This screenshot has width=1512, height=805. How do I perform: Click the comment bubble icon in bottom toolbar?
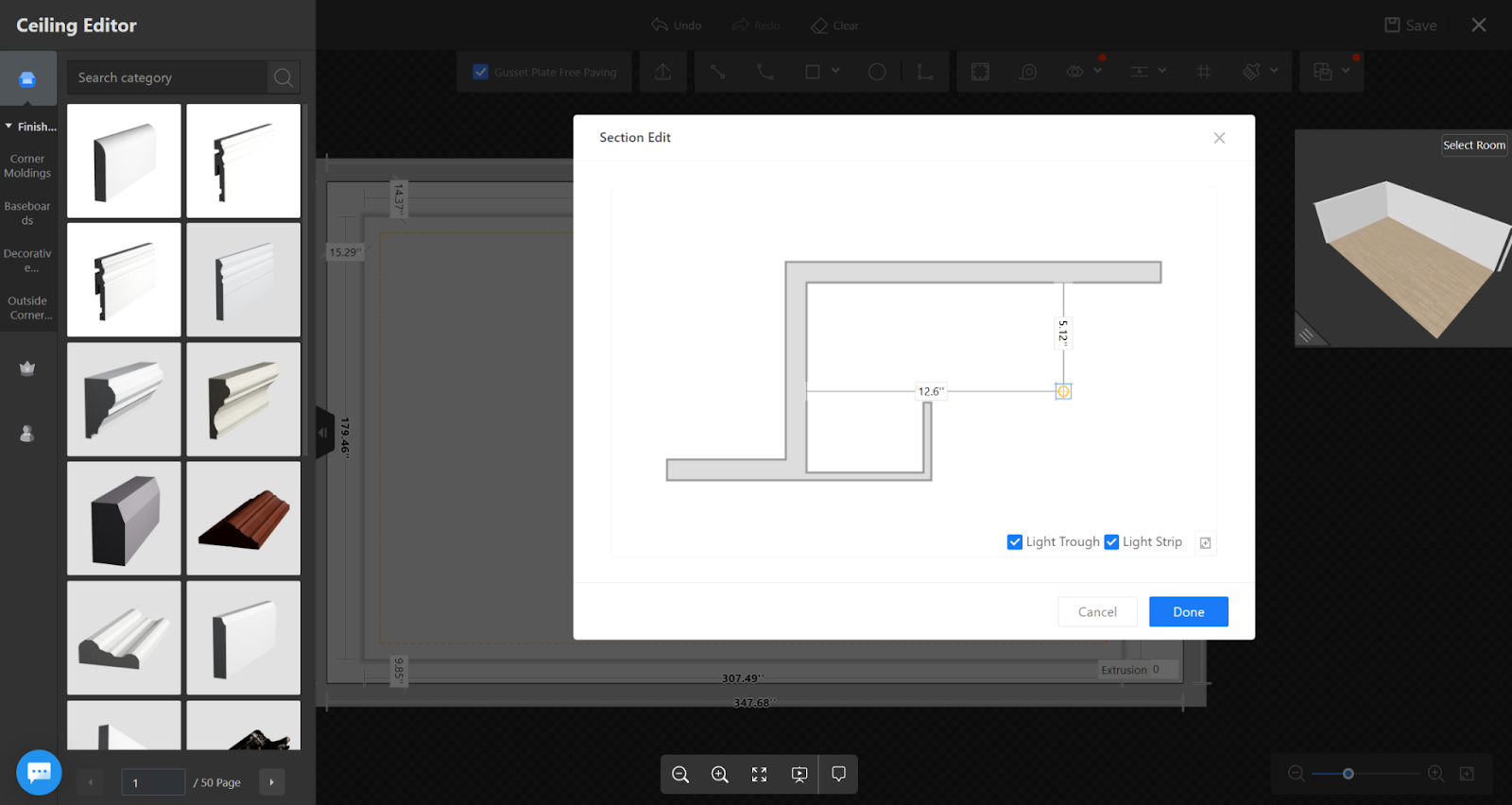(838, 774)
